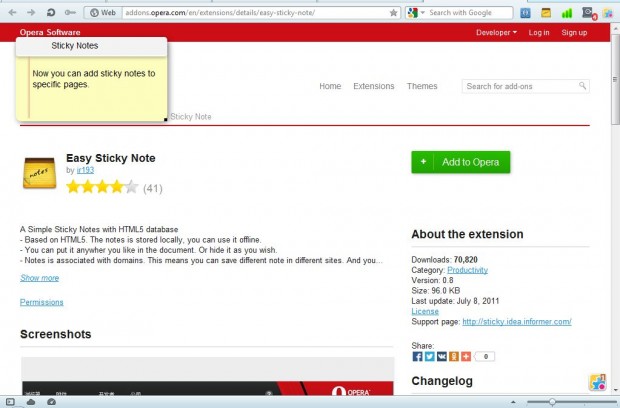
Task: Open the Sign up link
Action: 574,32
